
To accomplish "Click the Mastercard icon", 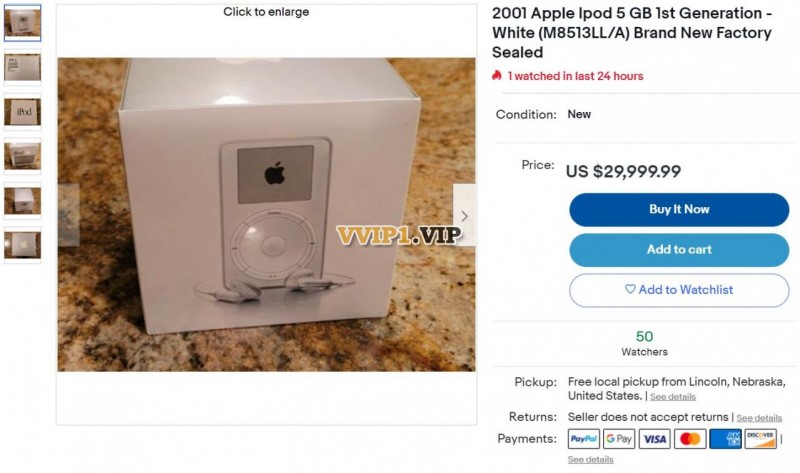I will 690,439.
